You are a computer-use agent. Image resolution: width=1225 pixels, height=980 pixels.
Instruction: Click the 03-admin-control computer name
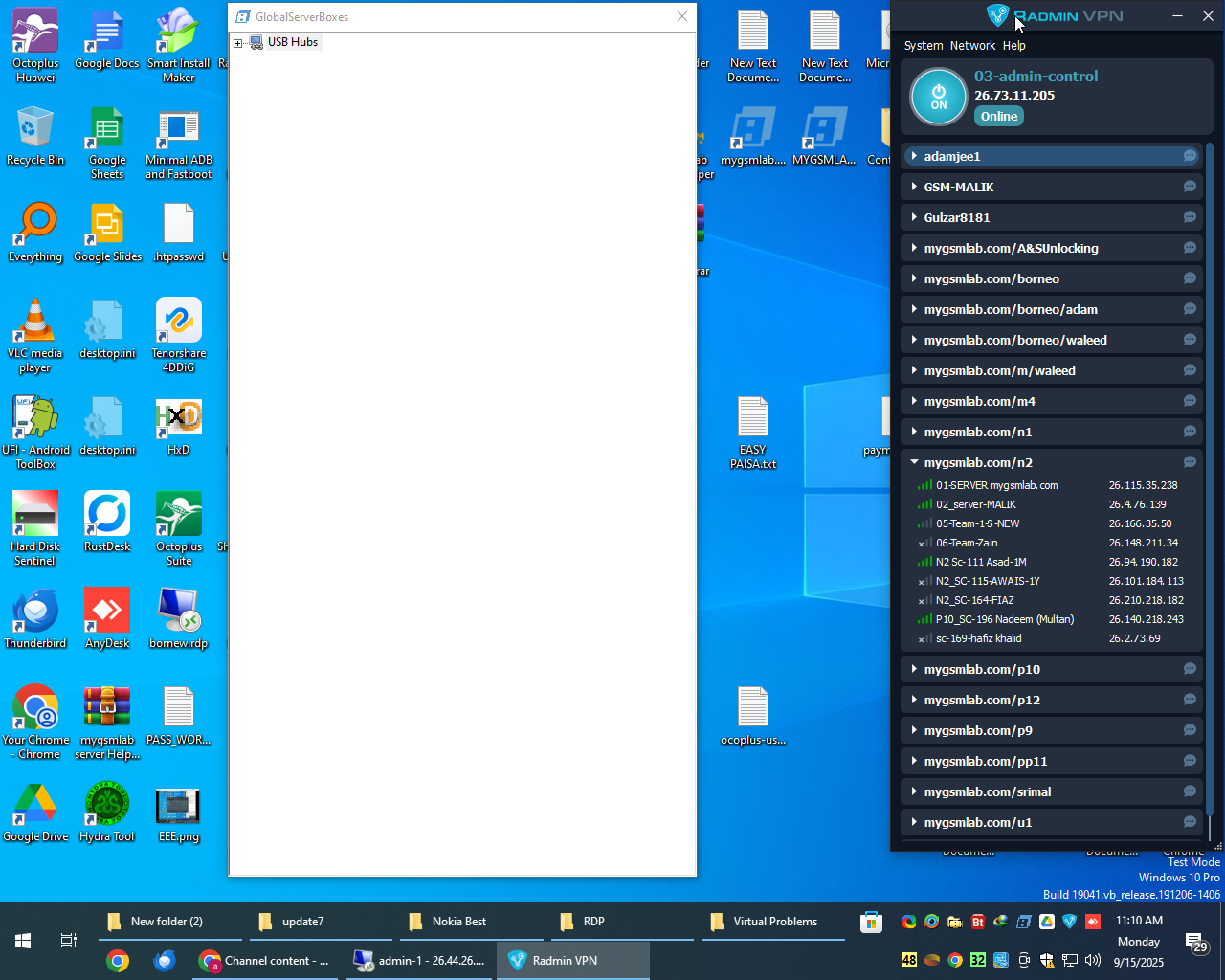[1036, 77]
